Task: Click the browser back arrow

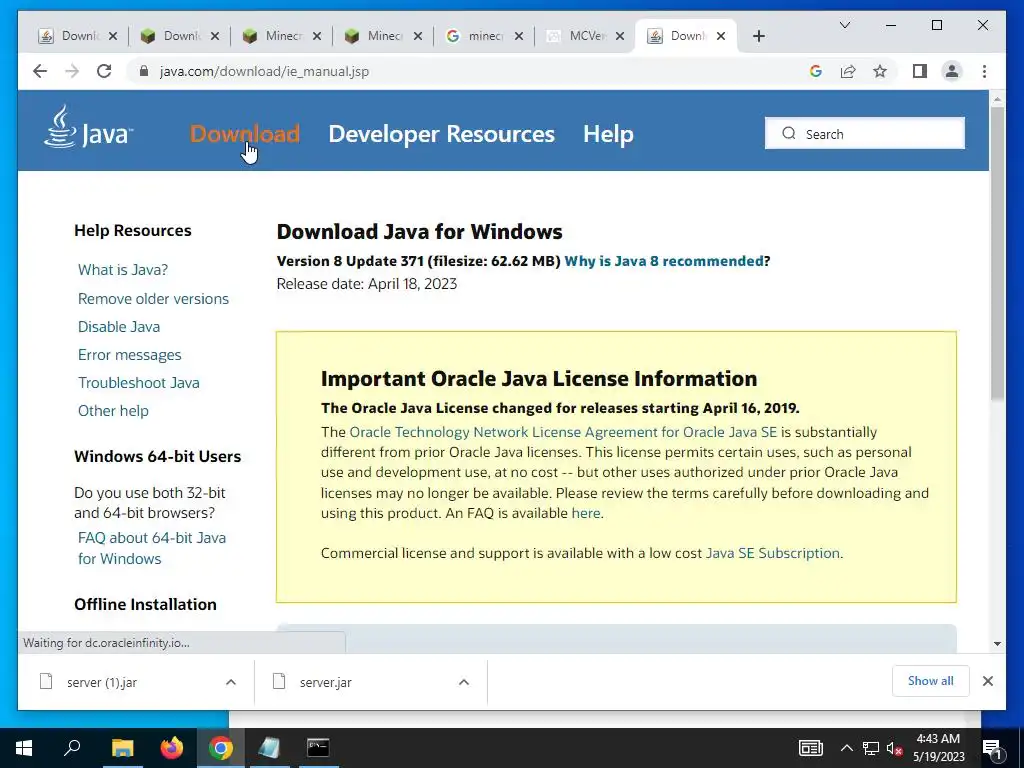Action: [40, 71]
